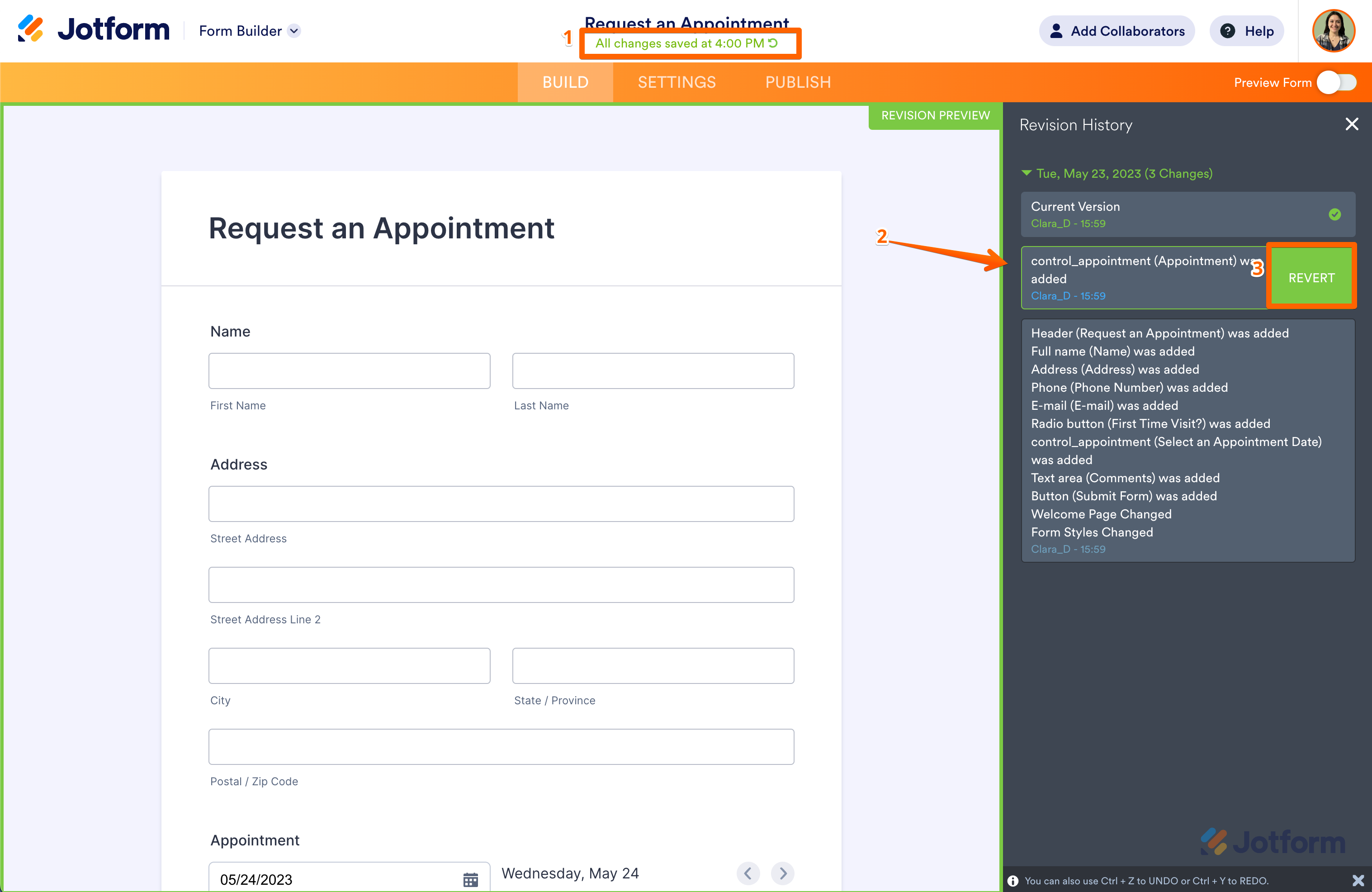
Task: Switch to the SETTINGS tab
Action: [x=677, y=82]
